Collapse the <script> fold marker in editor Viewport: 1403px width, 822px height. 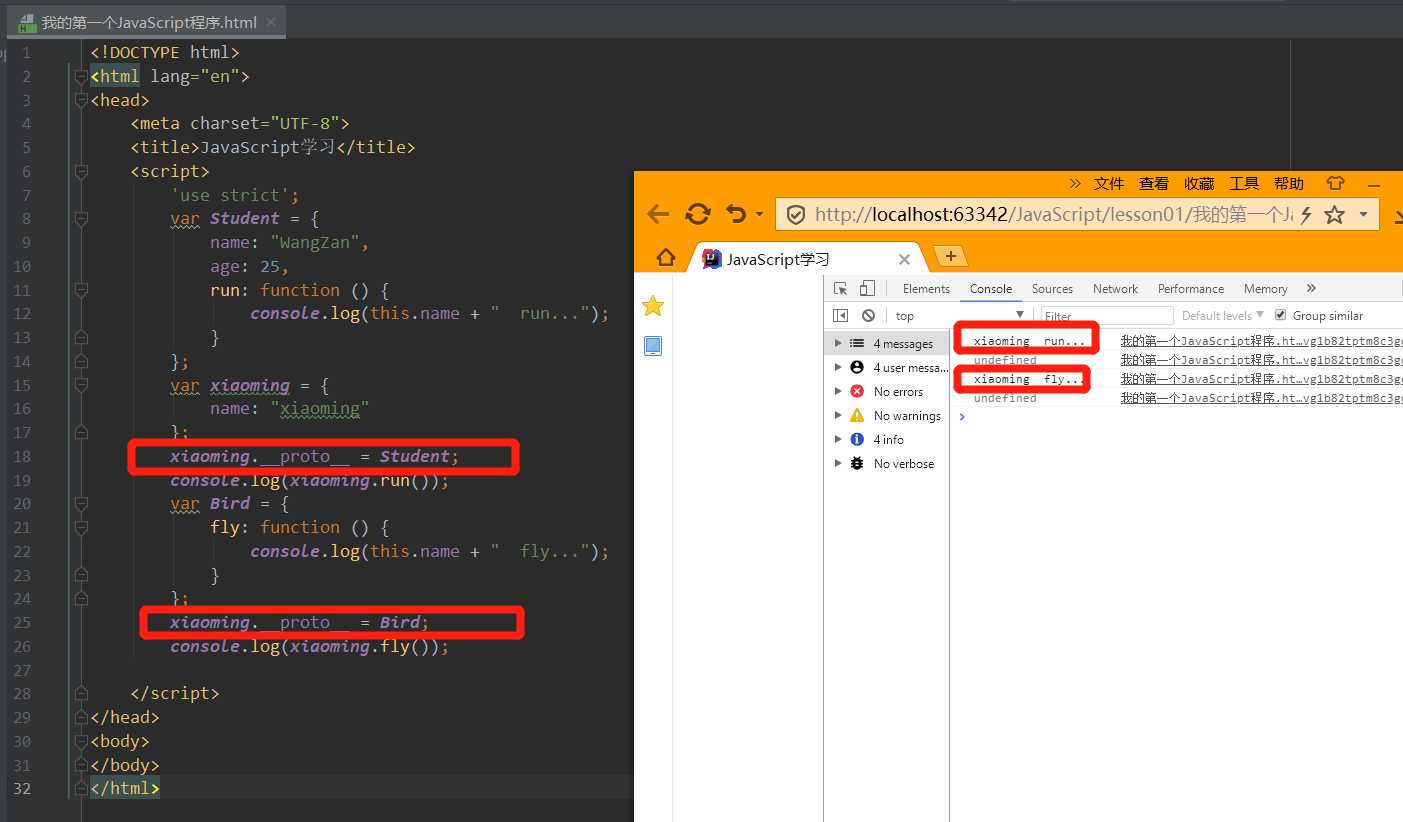click(x=81, y=171)
